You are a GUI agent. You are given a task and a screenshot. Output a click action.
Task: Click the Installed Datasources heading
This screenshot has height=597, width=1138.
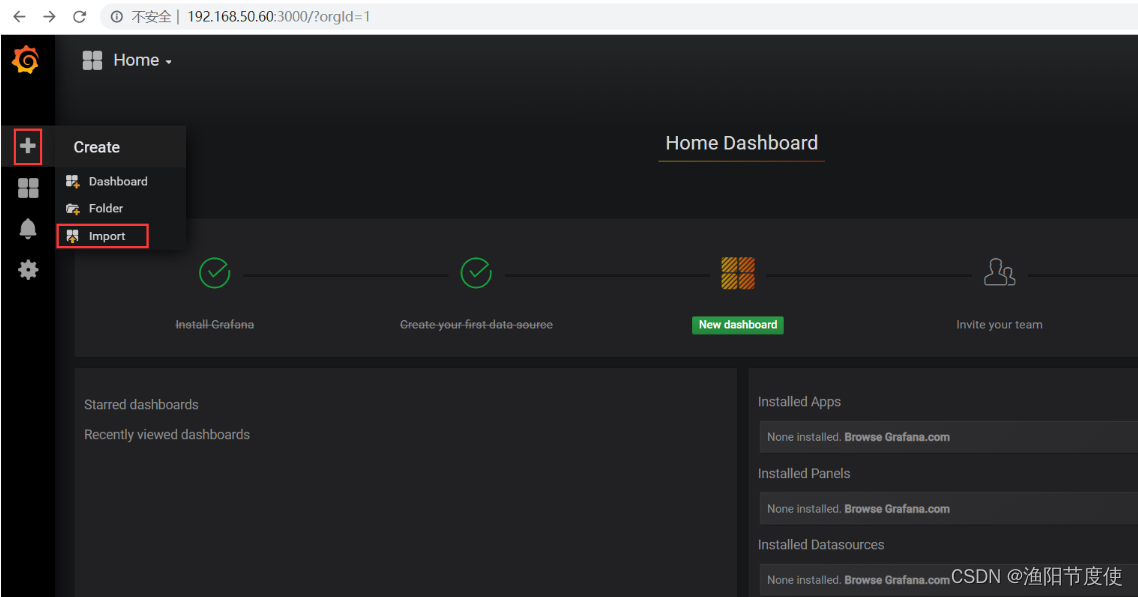tap(821, 545)
